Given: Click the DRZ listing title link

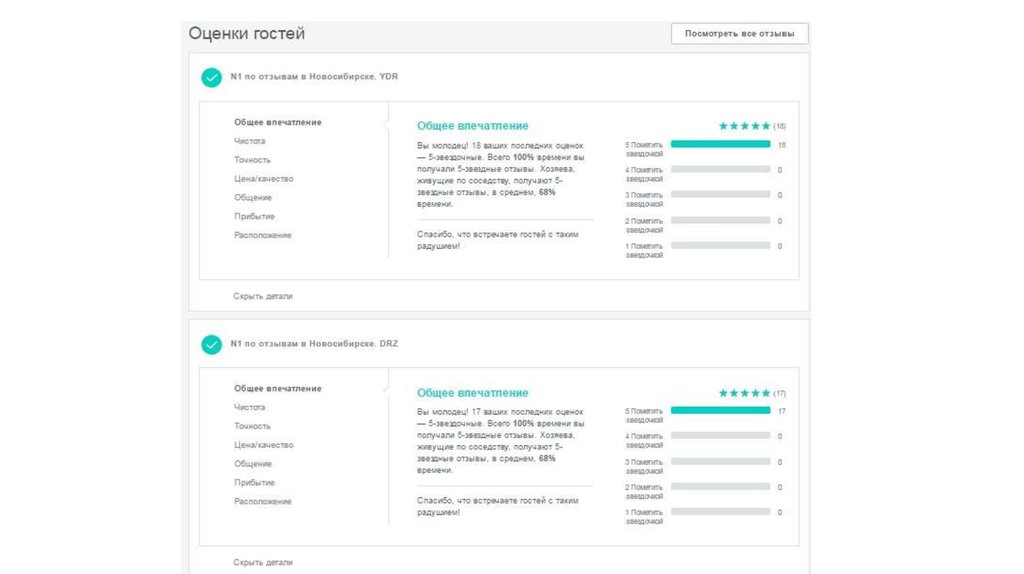Looking at the screenshot, I should [x=314, y=344].
